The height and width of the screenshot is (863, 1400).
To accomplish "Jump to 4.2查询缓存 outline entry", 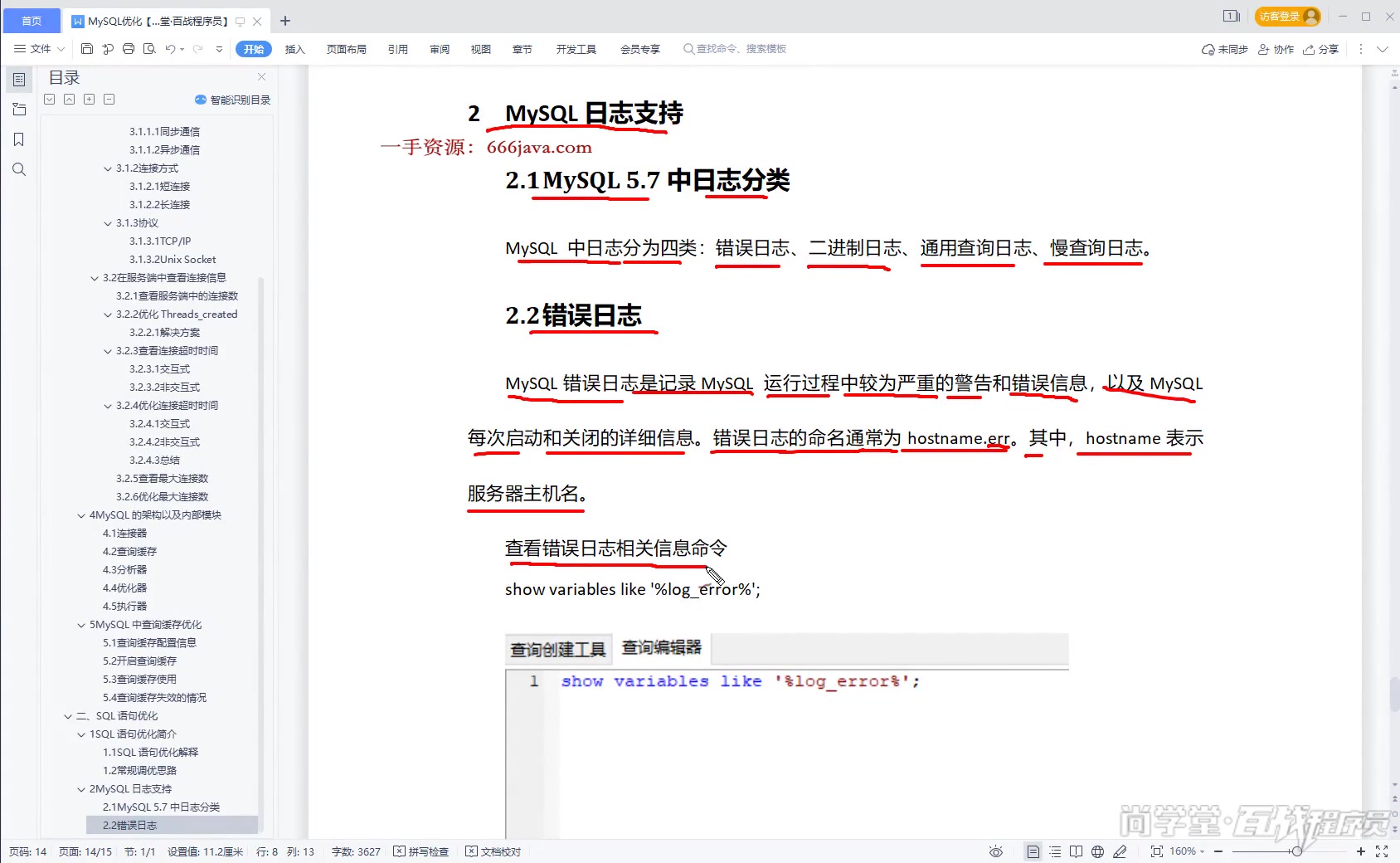I will coord(129,551).
